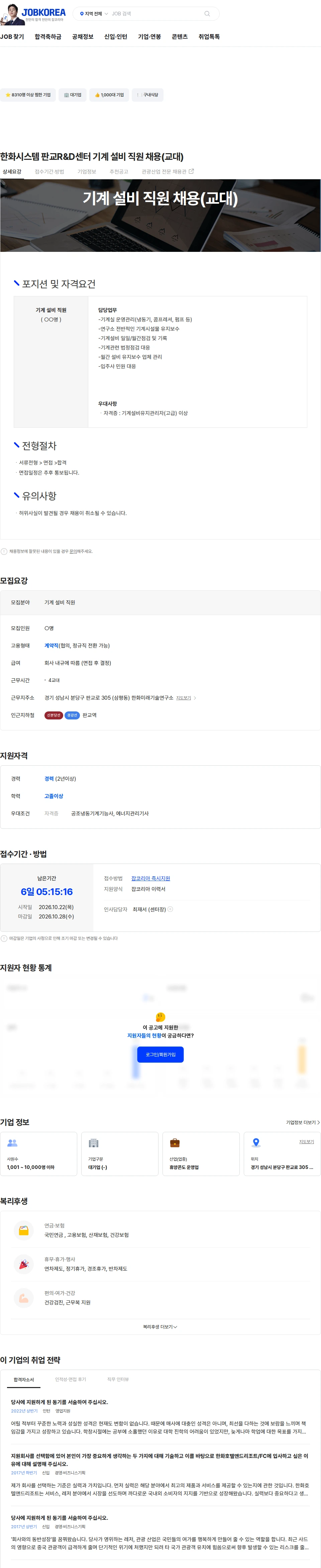
Task: Click the 사원수 1,001~10,000명 이하 card
Action: click(x=39, y=1154)
